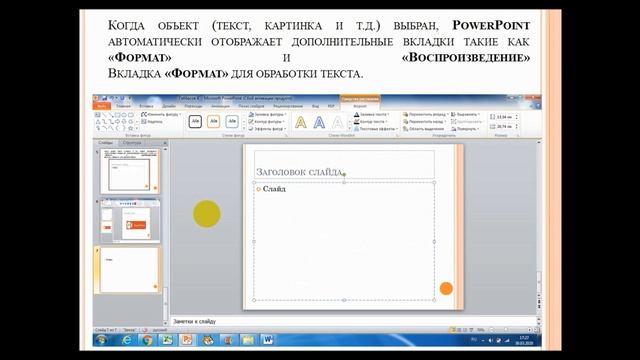Viewport: 640px width, 360px height.
Task: Open Повернуть dropdown
Action: [465, 129]
